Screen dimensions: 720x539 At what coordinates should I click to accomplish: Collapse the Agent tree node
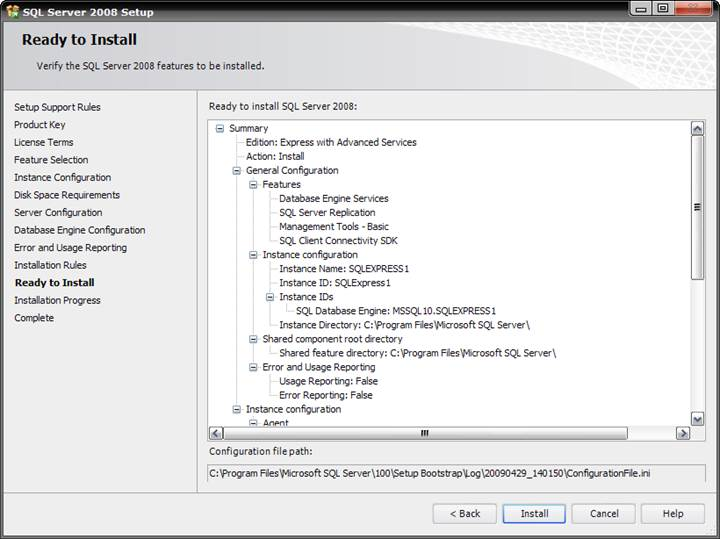click(253, 423)
